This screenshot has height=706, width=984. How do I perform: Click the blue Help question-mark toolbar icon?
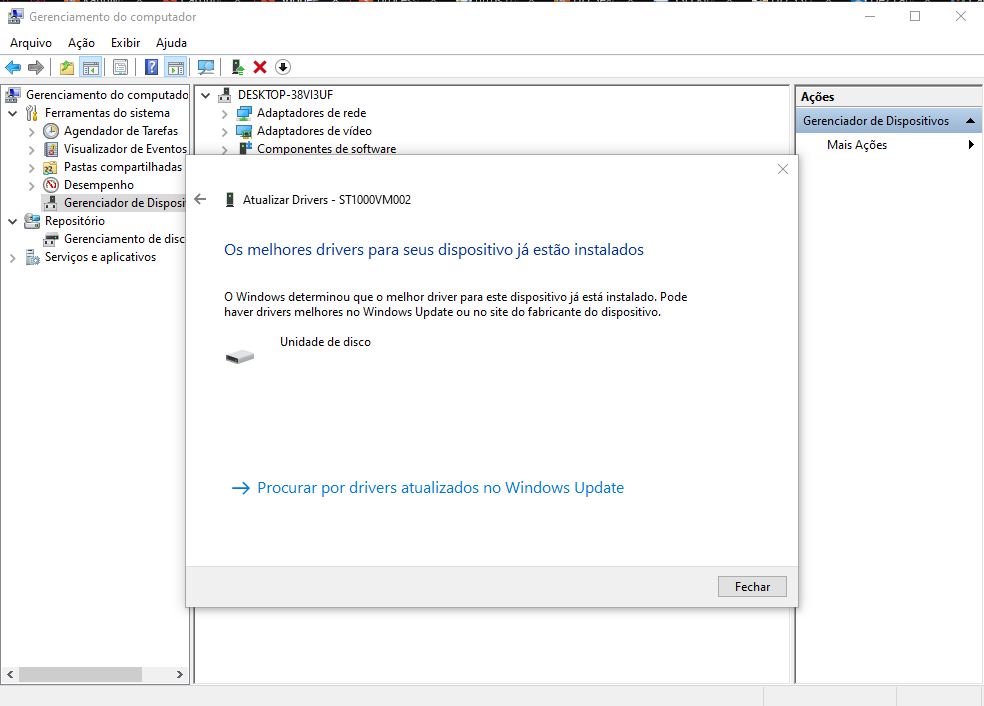[x=151, y=67]
